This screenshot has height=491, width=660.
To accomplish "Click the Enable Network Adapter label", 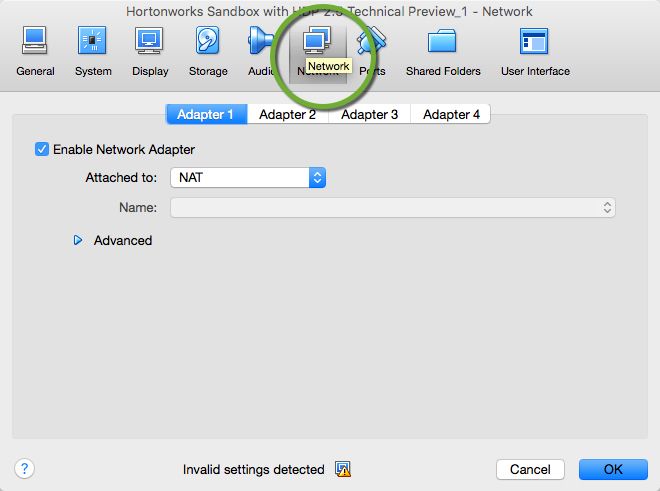I will click(x=124, y=149).
